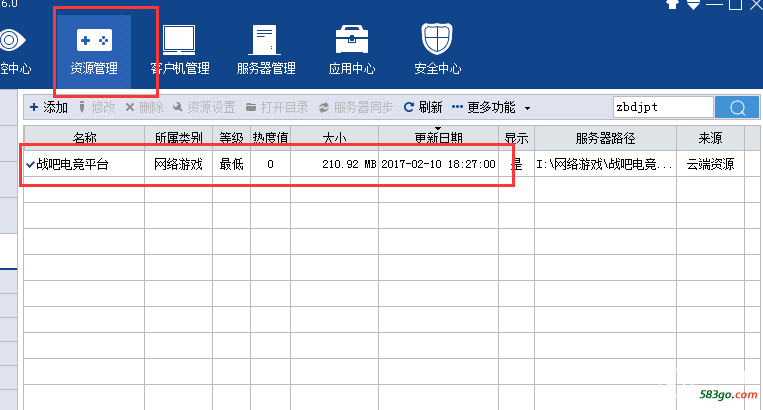Click the 210.92 MB size cell
763x410 pixels.
coord(335,164)
